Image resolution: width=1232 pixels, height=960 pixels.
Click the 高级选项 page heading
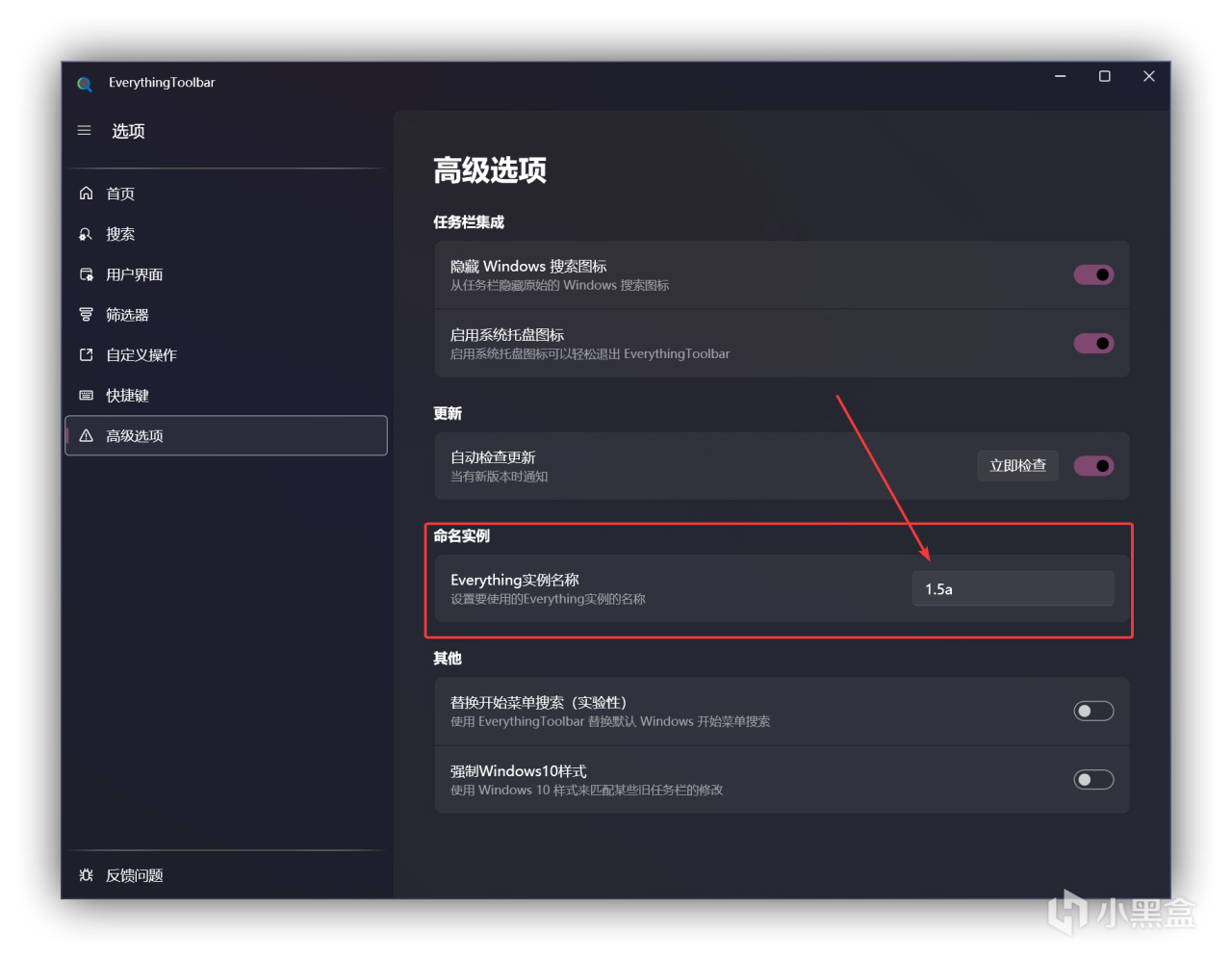pyautogui.click(x=490, y=170)
